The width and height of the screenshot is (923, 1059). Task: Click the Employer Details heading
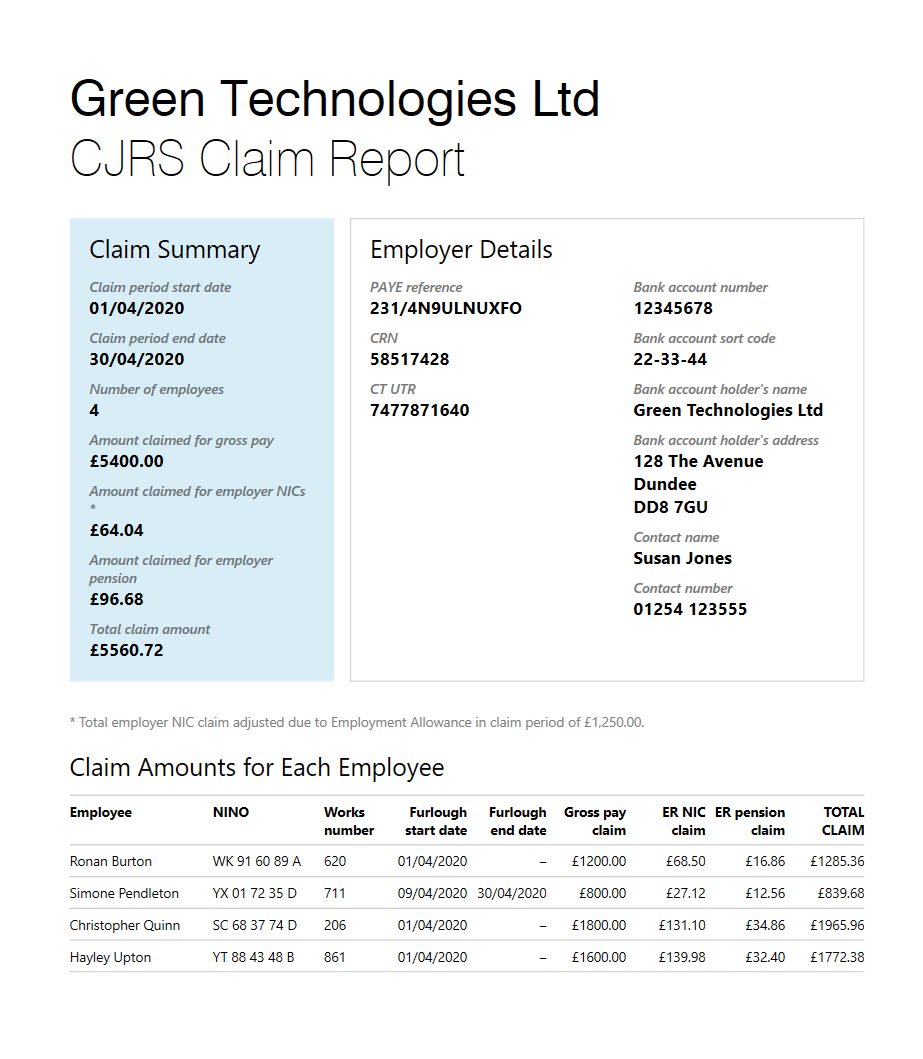click(461, 250)
